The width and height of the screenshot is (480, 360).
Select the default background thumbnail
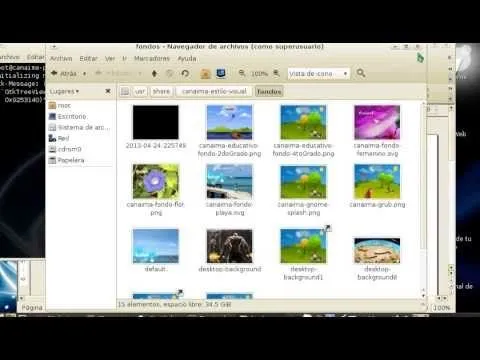pyautogui.click(x=156, y=246)
